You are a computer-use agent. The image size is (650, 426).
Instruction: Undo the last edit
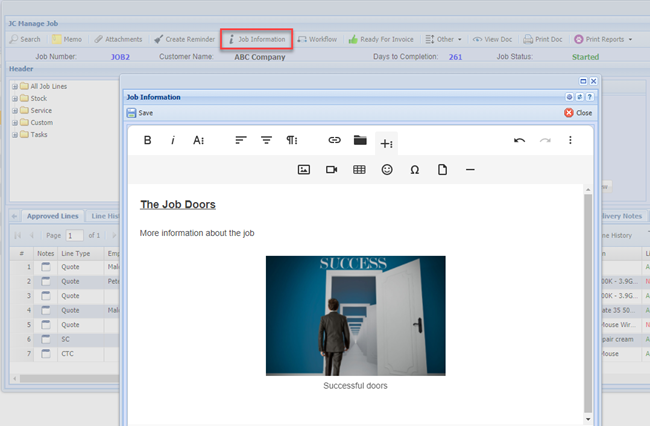pyautogui.click(x=519, y=141)
